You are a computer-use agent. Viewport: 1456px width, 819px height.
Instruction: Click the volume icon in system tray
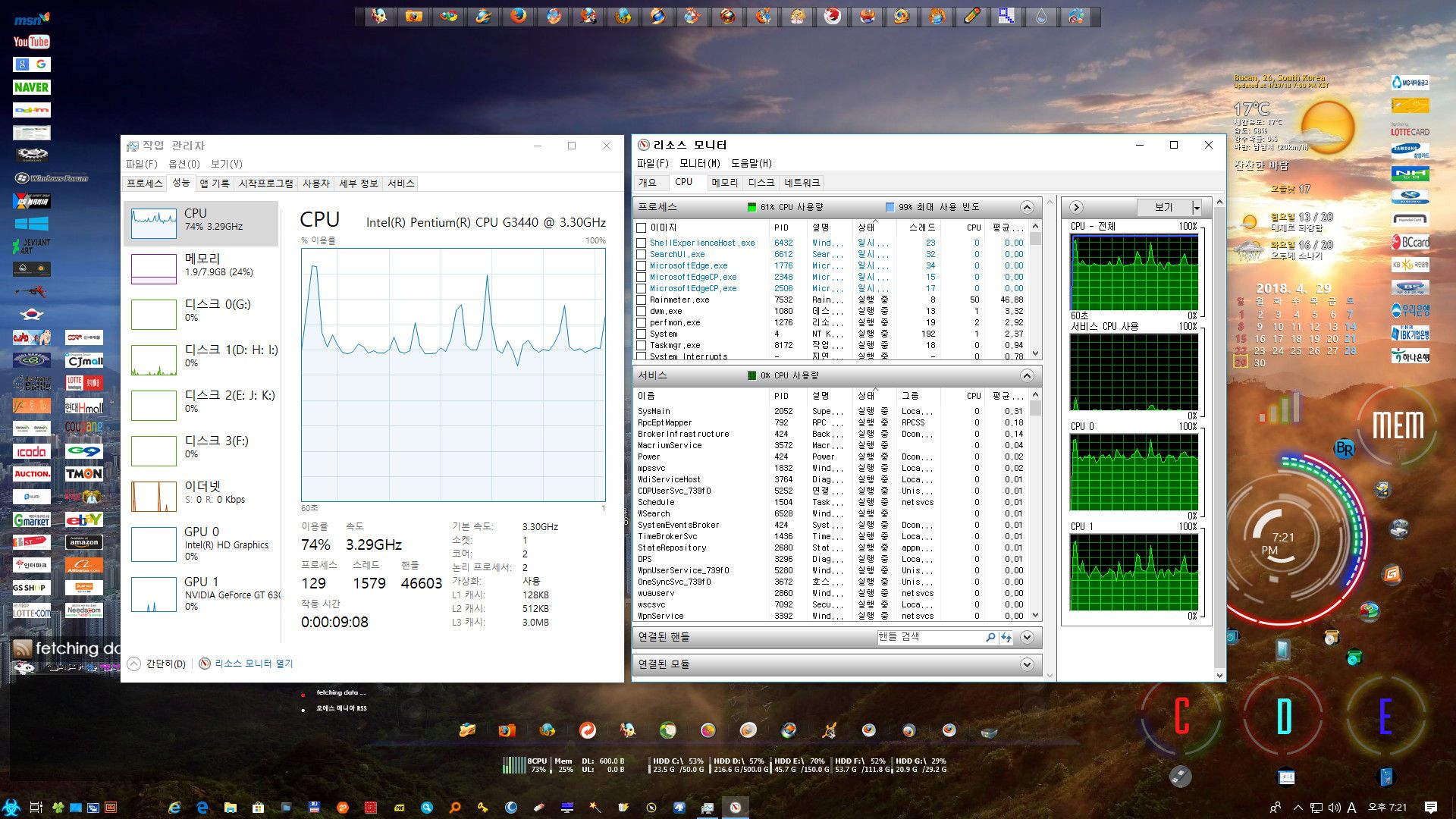(1335, 808)
